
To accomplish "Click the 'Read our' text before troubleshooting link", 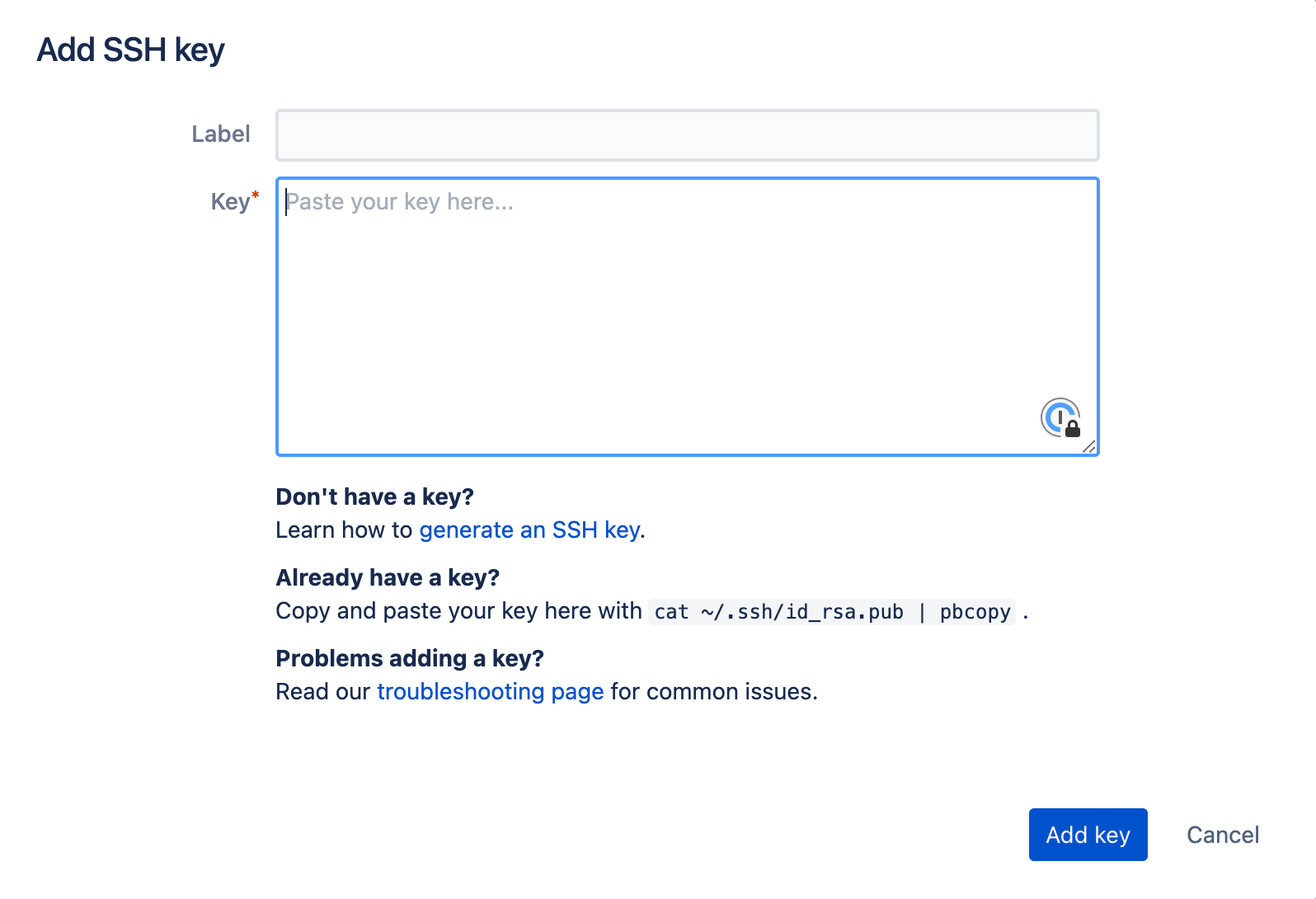I will pos(322,691).
